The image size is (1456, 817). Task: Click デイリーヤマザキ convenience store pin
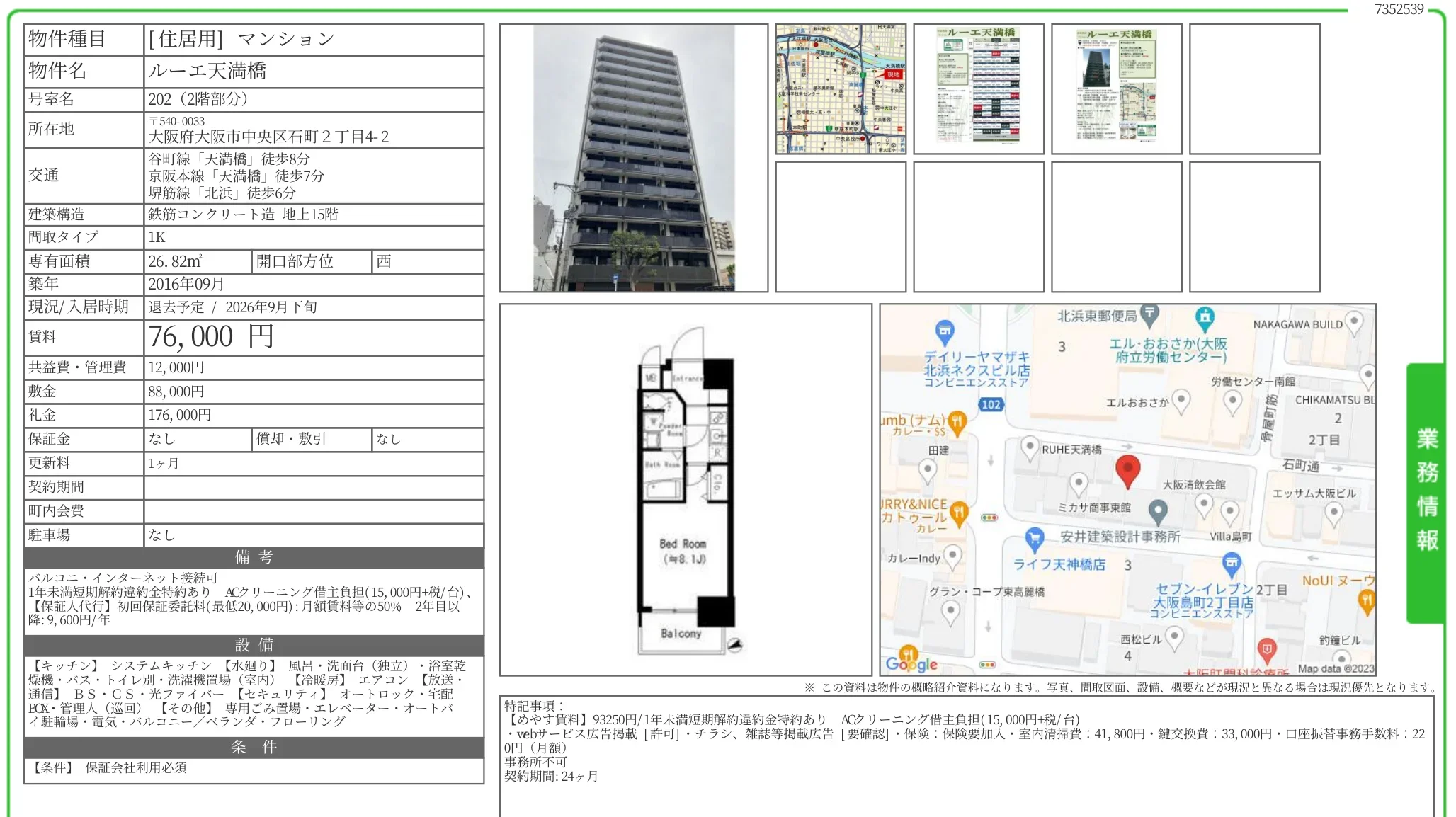(x=945, y=331)
